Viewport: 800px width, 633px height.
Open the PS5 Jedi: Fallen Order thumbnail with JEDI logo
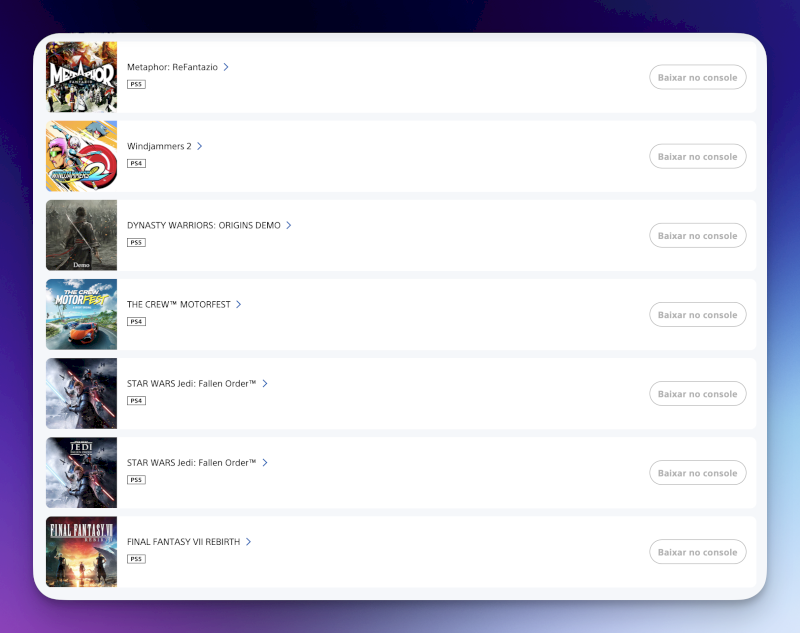[x=82, y=472]
